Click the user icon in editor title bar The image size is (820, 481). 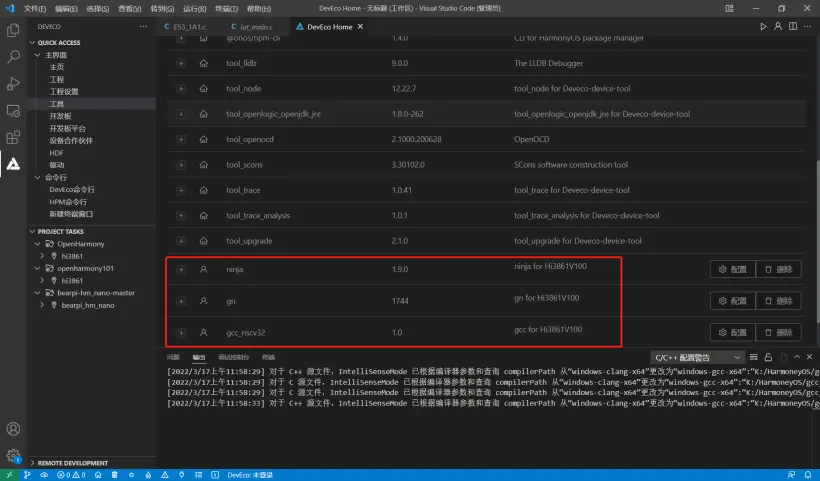pos(778,27)
